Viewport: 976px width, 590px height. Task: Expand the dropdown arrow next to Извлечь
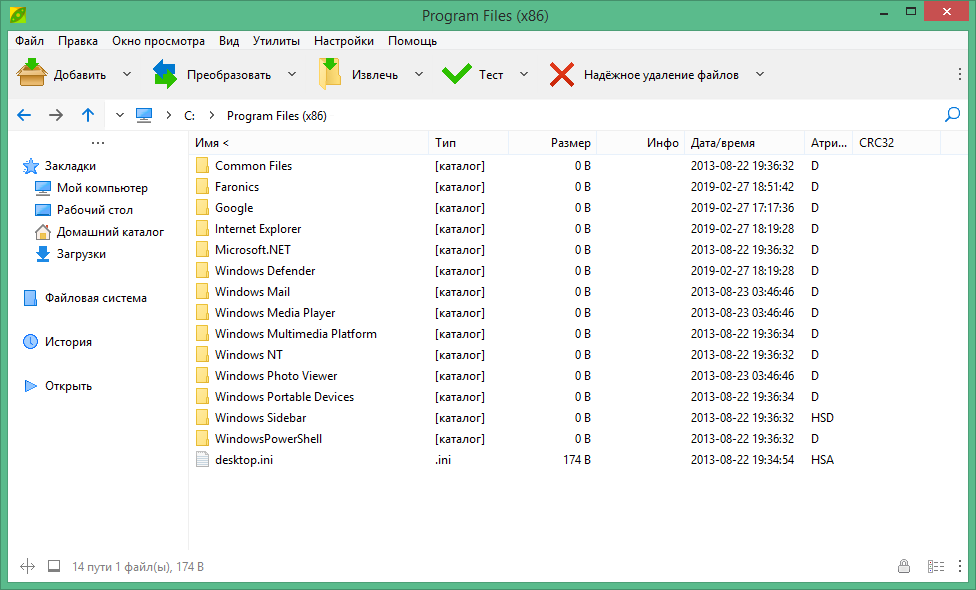pos(418,74)
